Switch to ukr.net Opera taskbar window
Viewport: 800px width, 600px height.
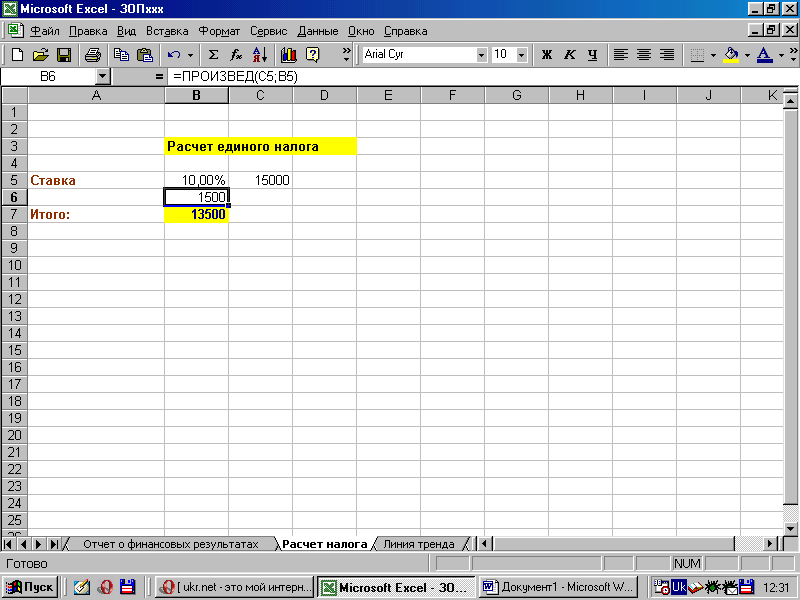tap(235, 587)
